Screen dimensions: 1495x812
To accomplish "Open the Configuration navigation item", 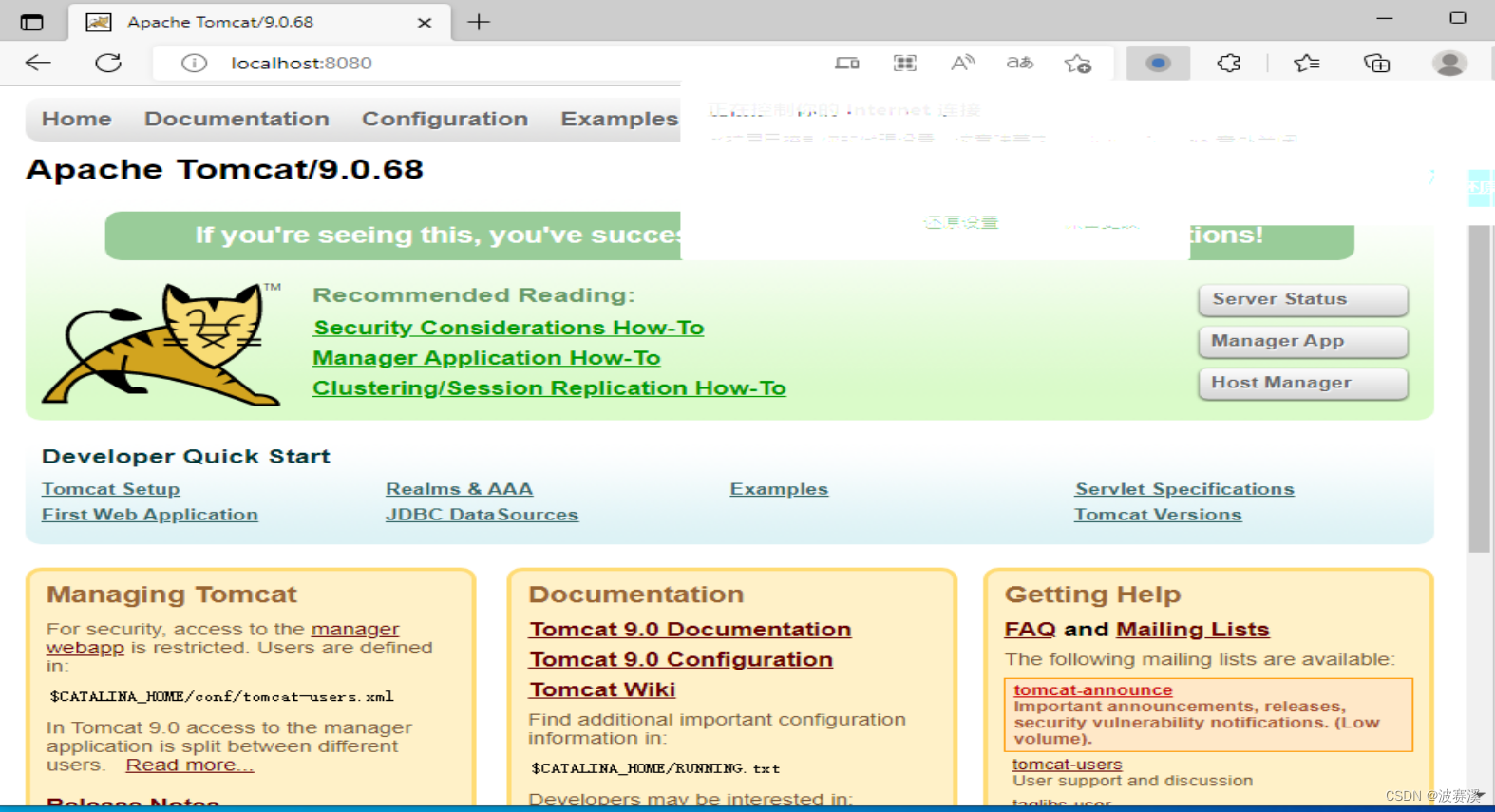I will [445, 119].
